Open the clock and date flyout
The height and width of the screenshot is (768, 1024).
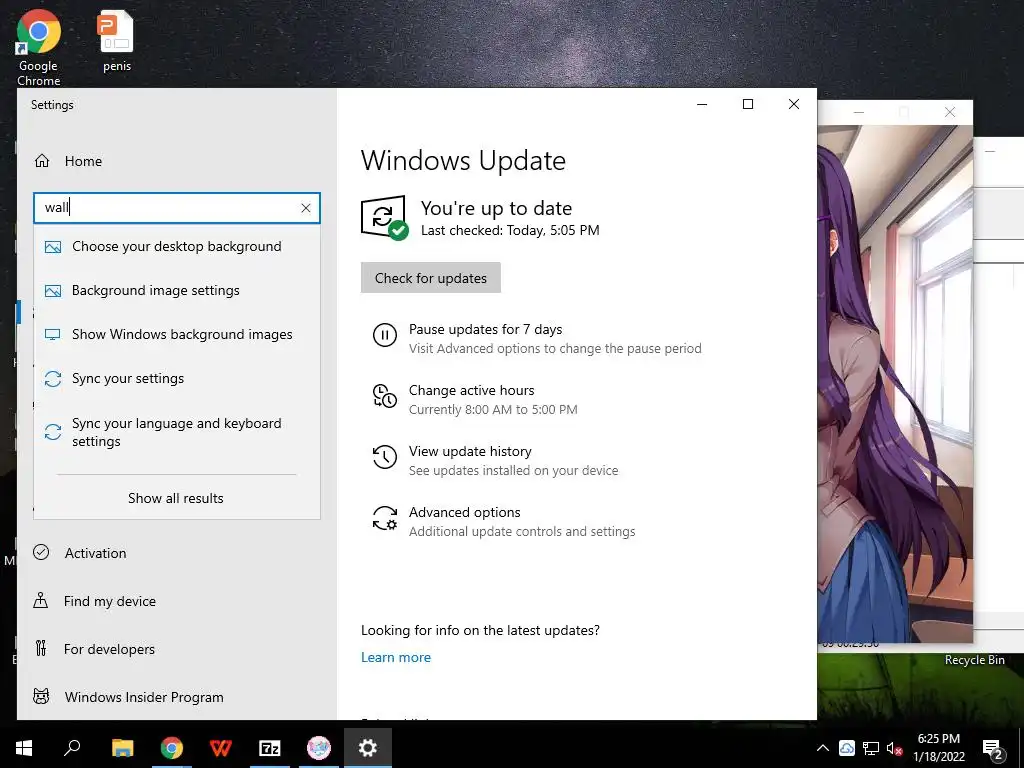pyautogui.click(x=938, y=748)
